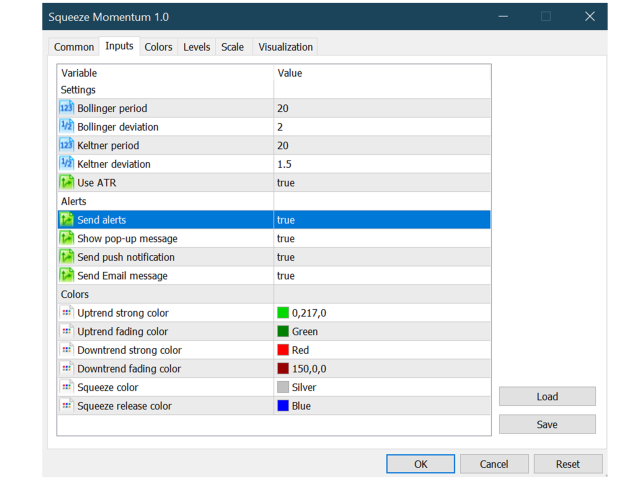Edit the Bollinger period value field
Image resolution: width=640 pixels, height=480 pixels.
(380, 108)
